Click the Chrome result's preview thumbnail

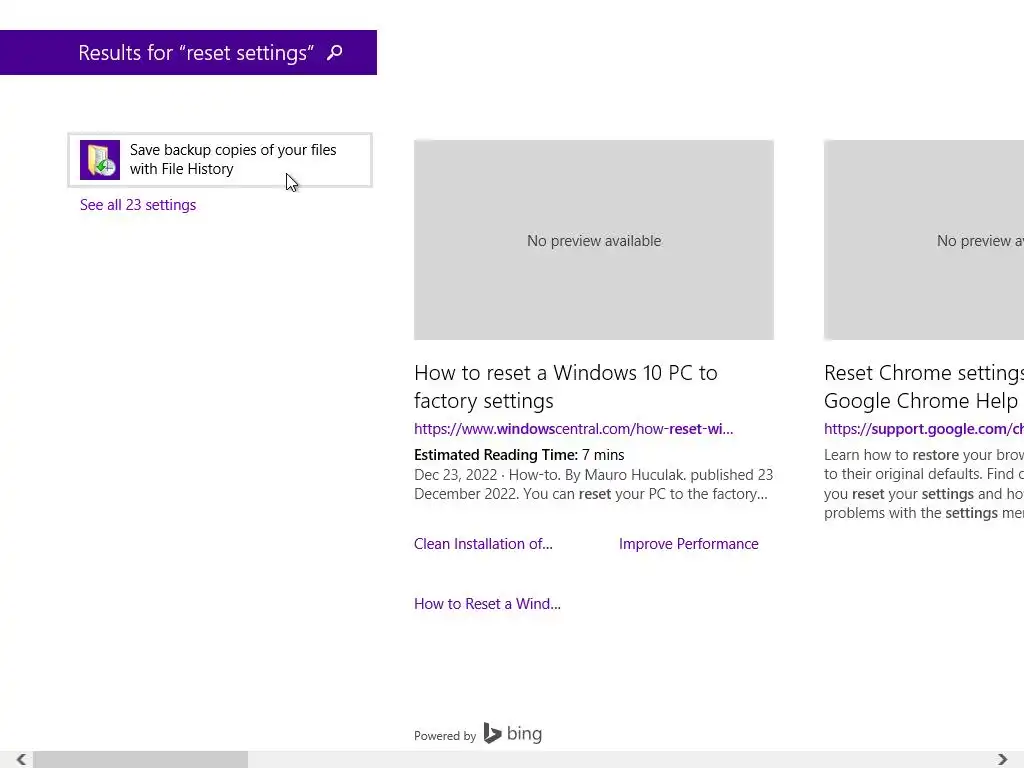pyautogui.click(x=923, y=240)
